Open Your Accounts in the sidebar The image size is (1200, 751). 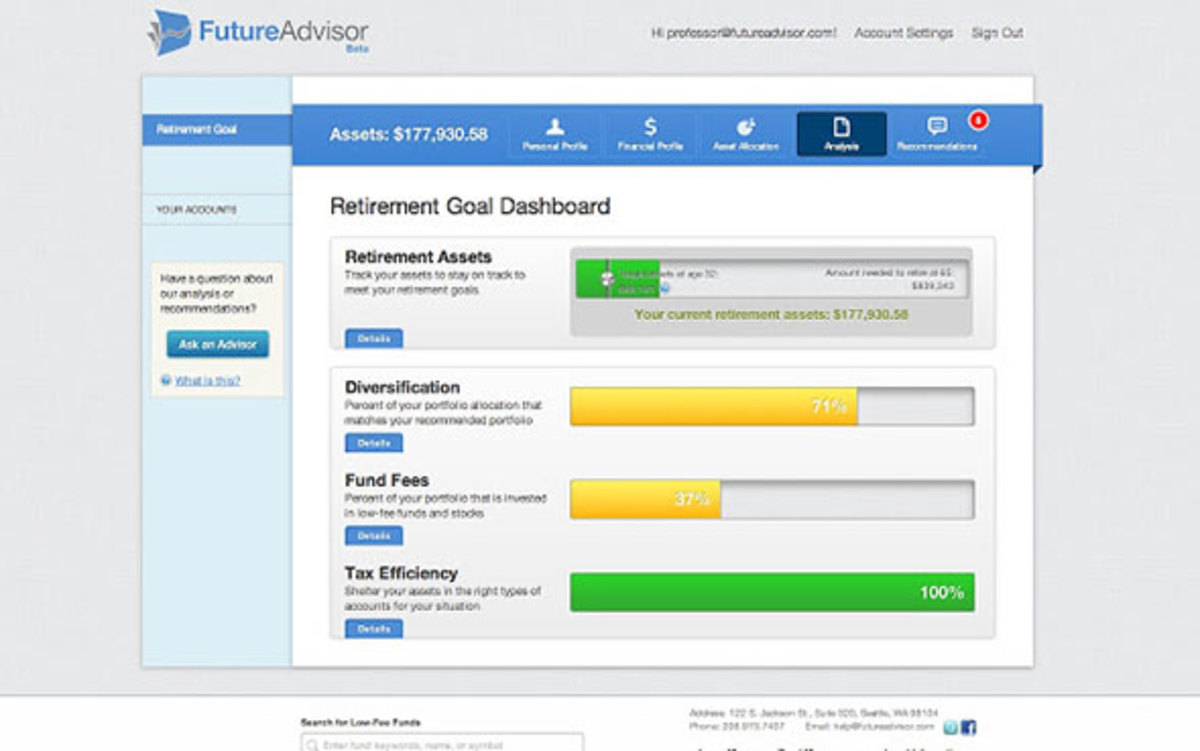click(217, 210)
